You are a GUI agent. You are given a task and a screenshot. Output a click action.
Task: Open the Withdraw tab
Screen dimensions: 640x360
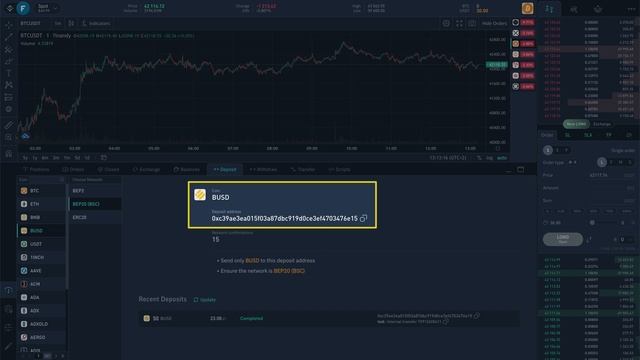(x=263, y=169)
